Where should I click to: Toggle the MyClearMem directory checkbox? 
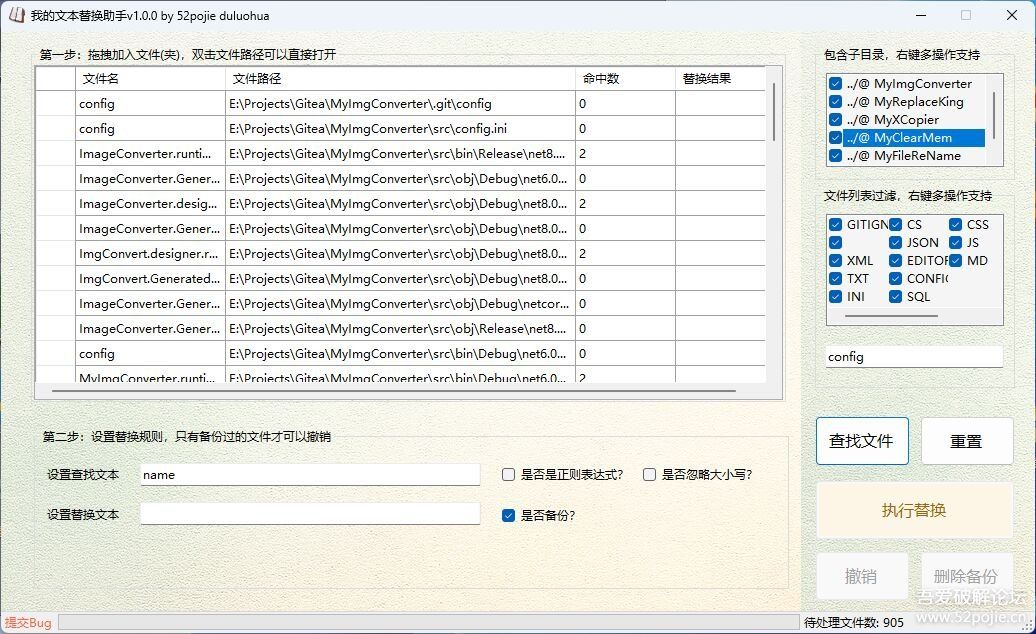(x=835, y=137)
